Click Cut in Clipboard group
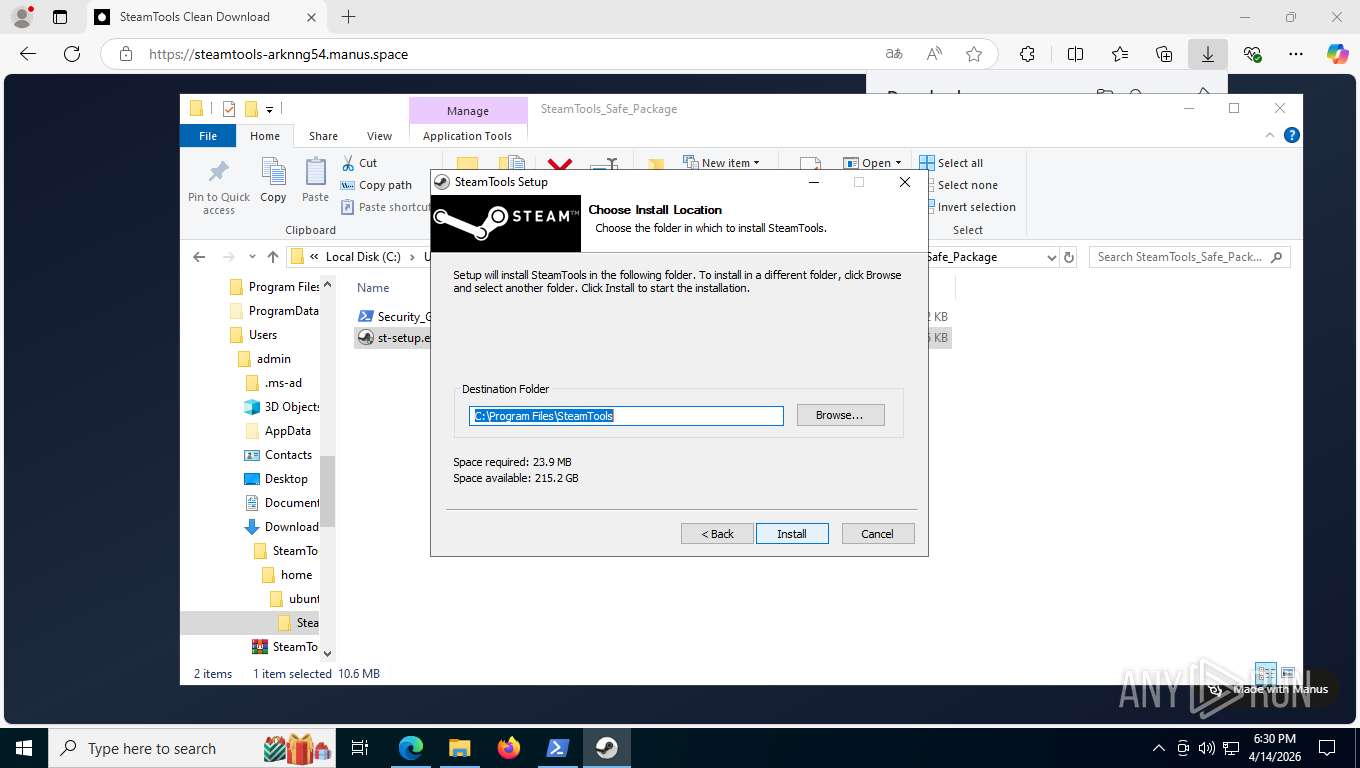 pyautogui.click(x=359, y=163)
